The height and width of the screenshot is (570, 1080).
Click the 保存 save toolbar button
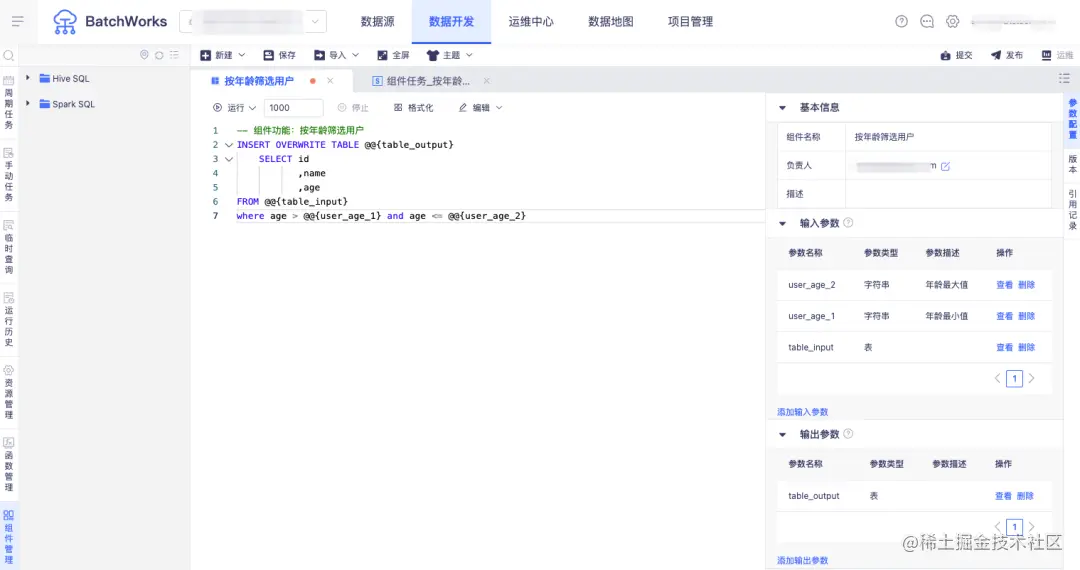(x=279, y=55)
